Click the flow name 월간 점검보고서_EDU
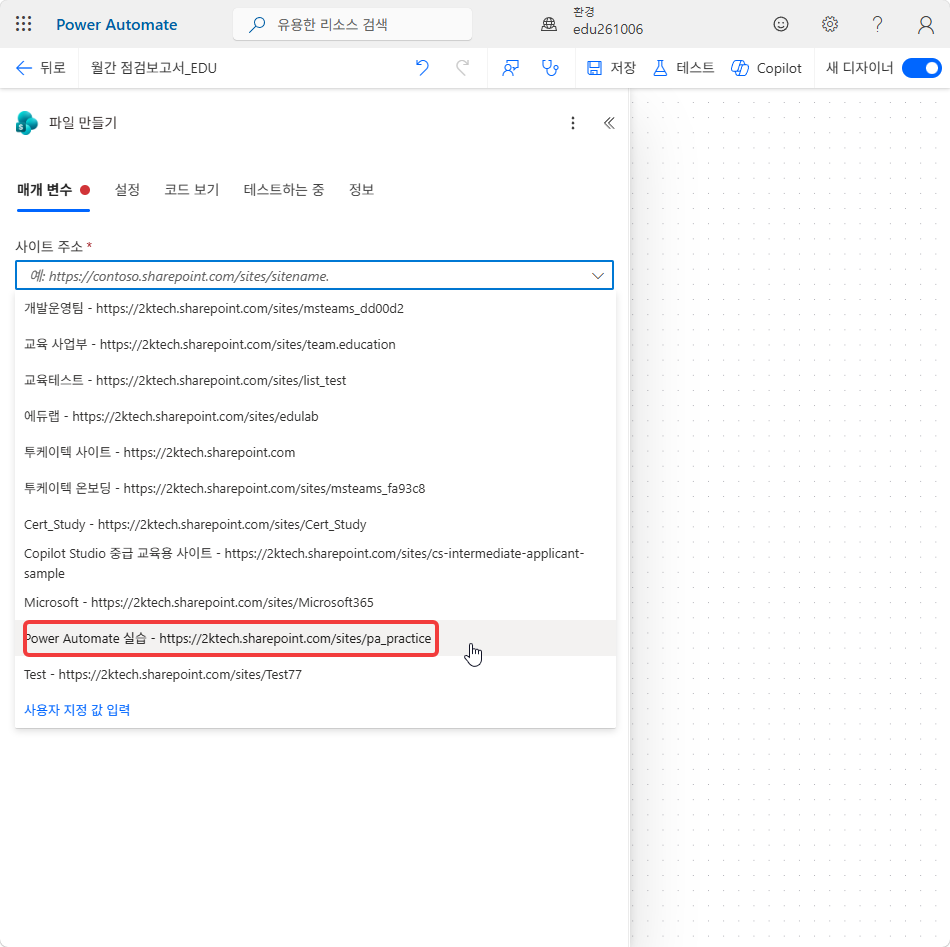The height and width of the screenshot is (947, 950). [154, 68]
